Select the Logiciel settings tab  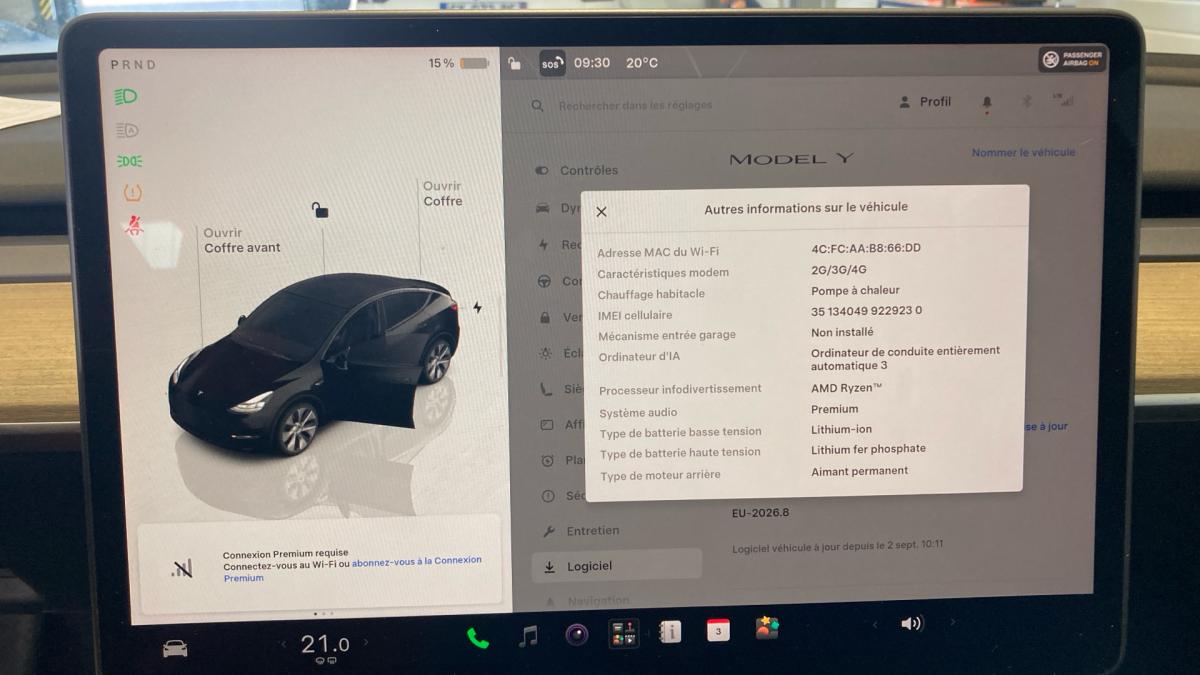point(616,565)
